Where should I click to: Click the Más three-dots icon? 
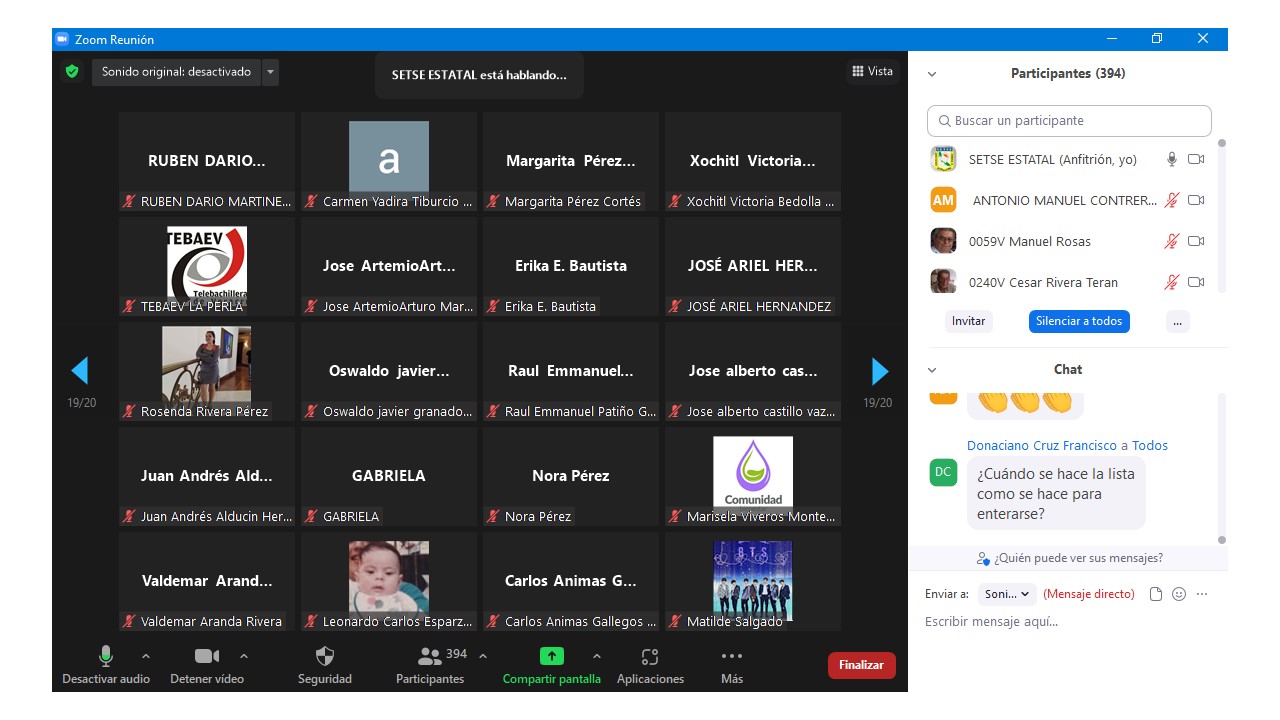pos(732,657)
